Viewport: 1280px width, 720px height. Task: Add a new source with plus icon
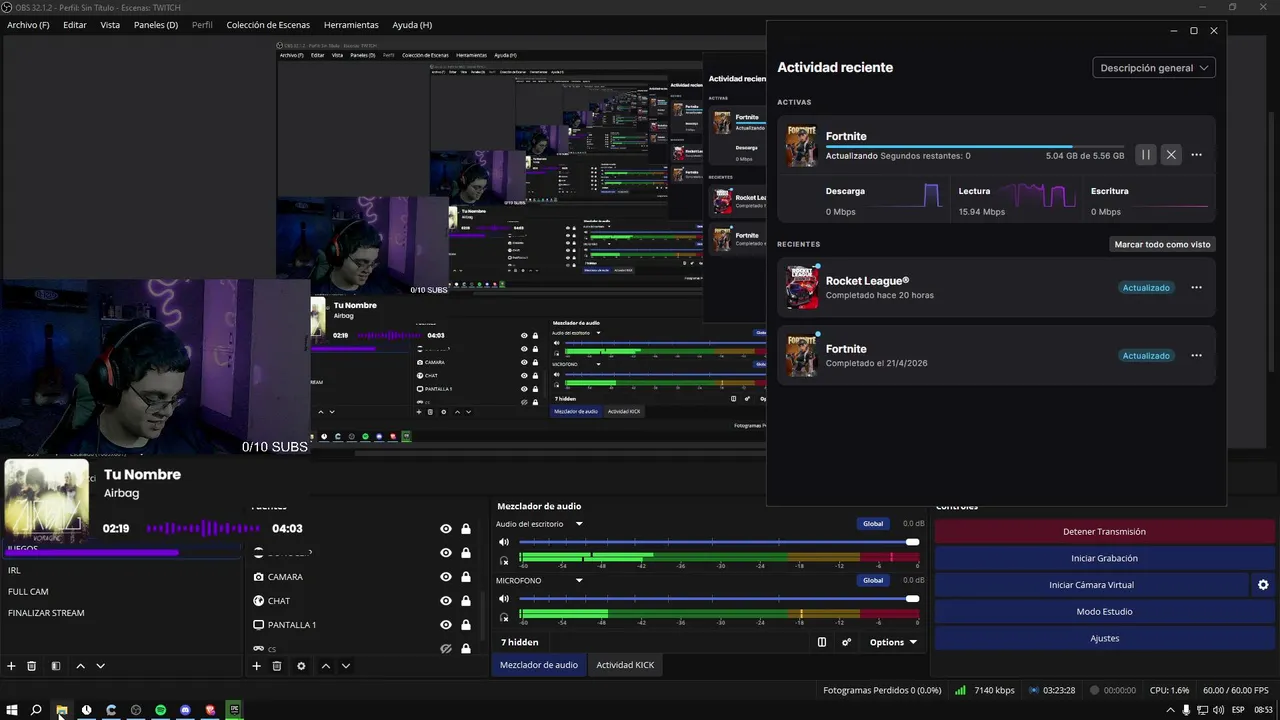[x=256, y=666]
